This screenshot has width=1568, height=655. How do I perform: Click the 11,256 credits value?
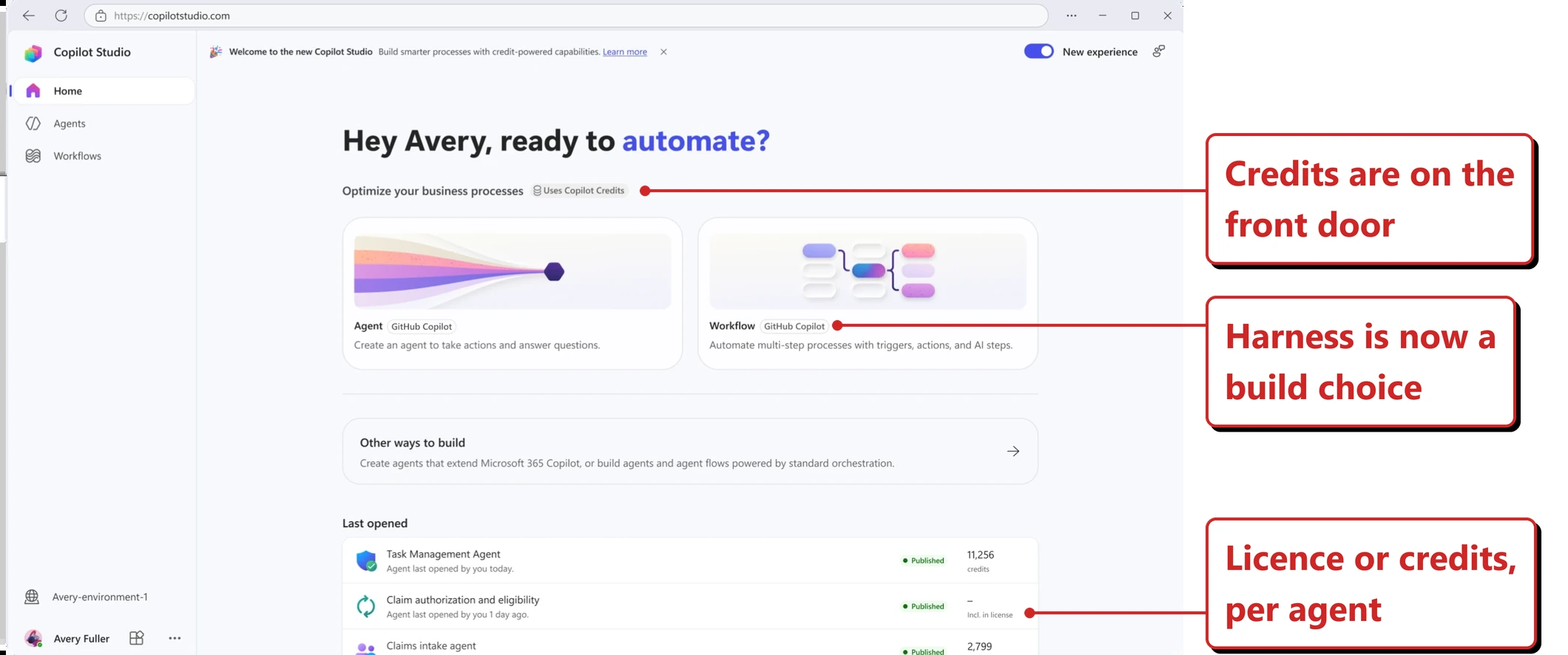981,554
